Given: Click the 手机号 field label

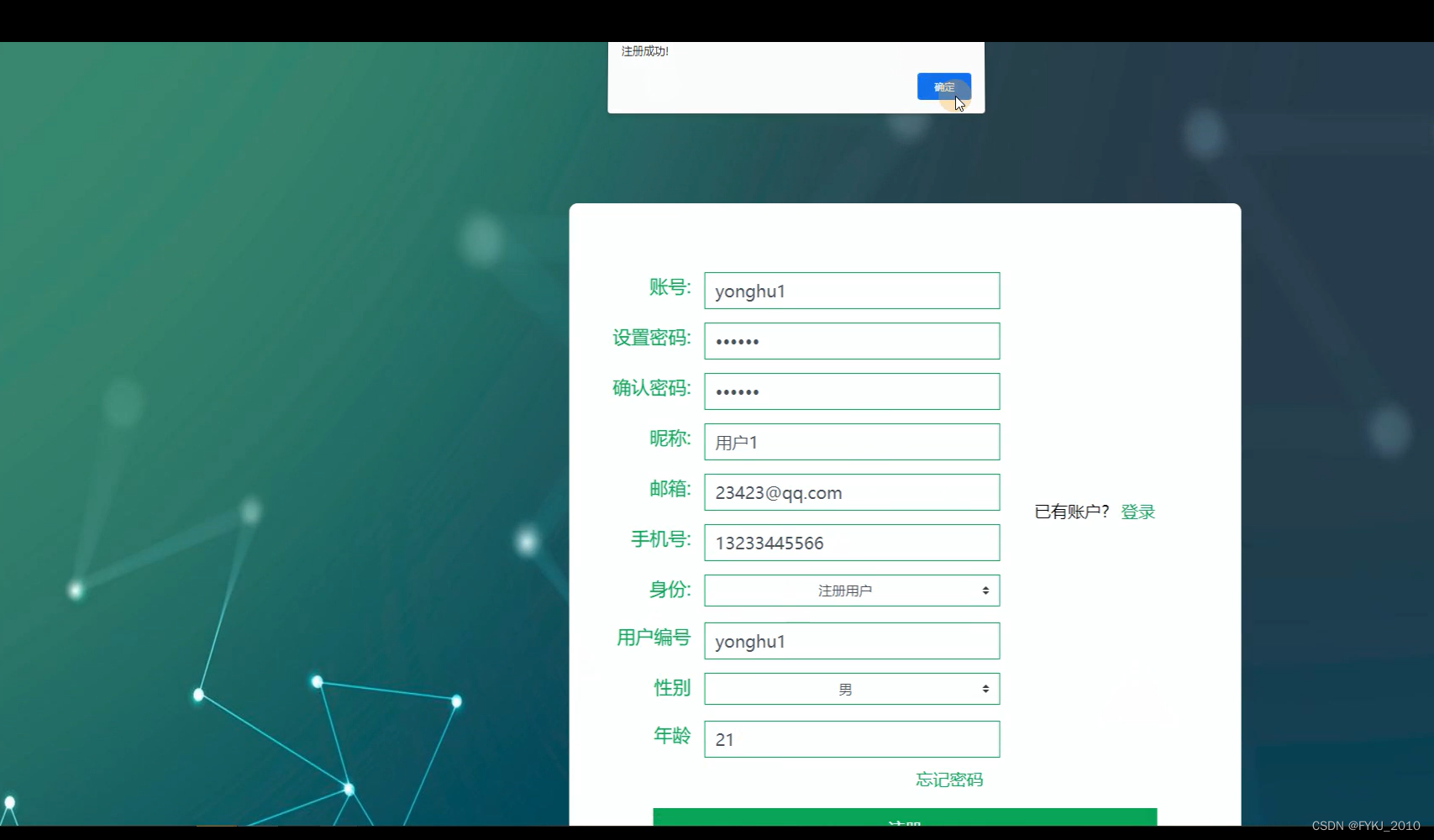Looking at the screenshot, I should [x=660, y=539].
